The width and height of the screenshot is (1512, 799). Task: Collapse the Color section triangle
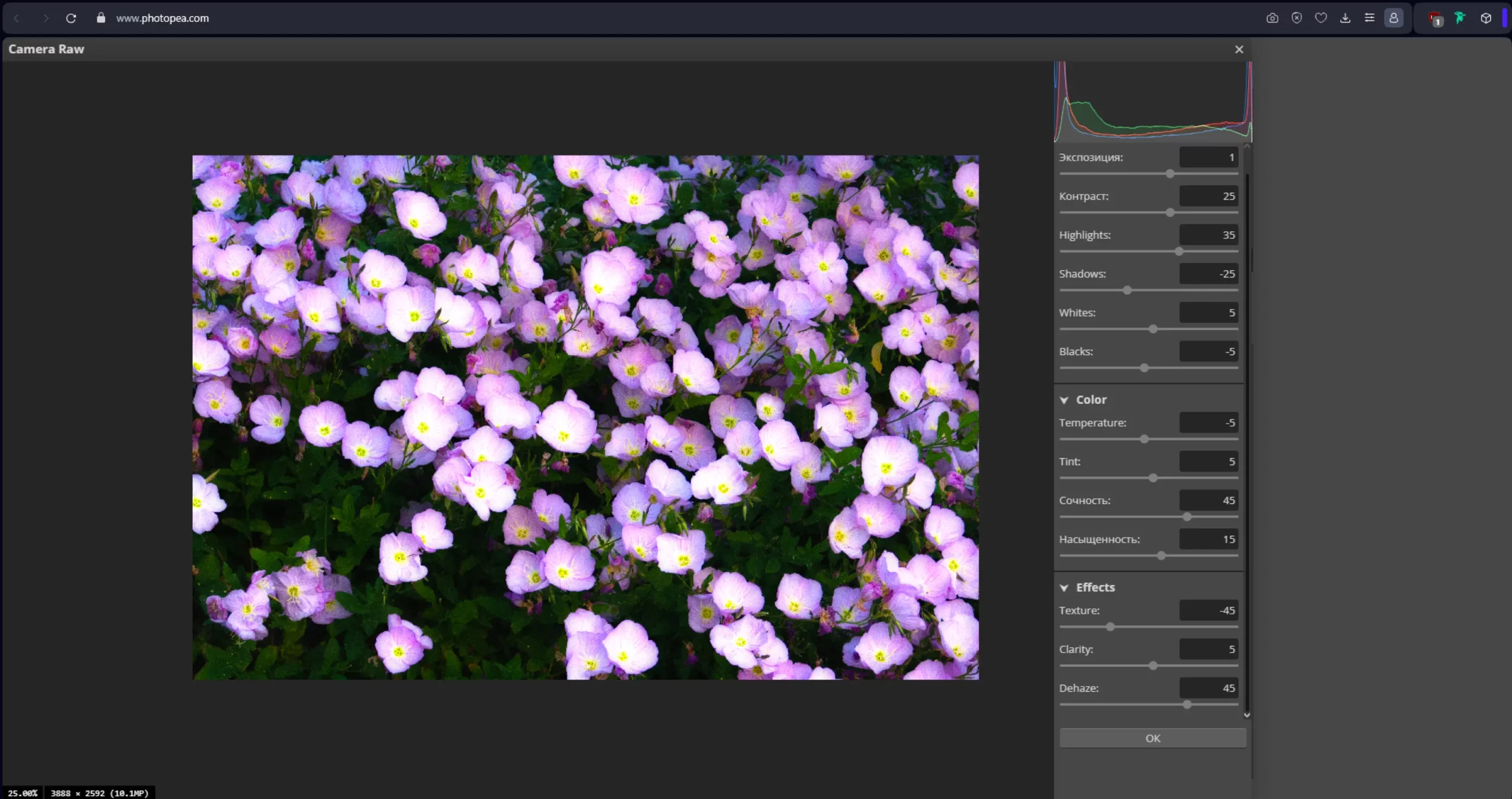(1064, 400)
